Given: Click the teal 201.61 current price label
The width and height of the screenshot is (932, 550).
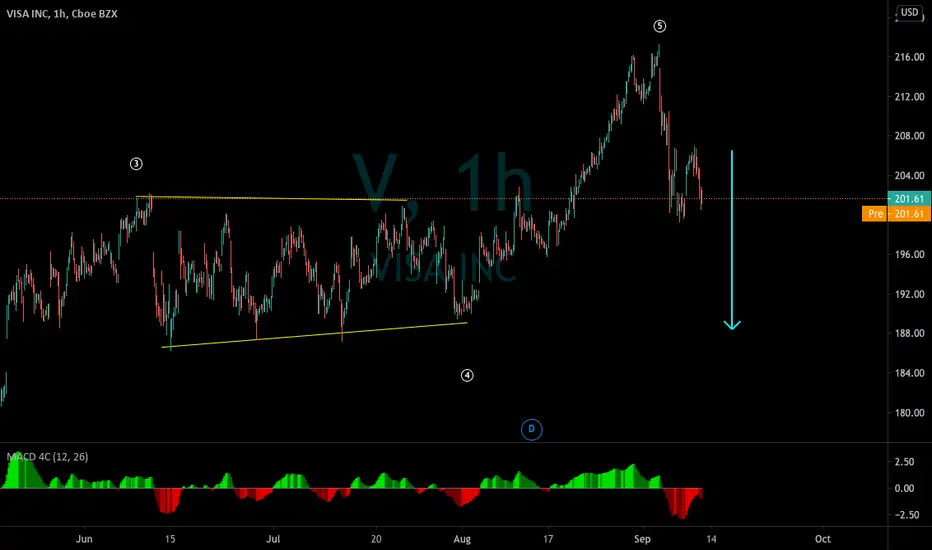Looking at the screenshot, I should [909, 199].
